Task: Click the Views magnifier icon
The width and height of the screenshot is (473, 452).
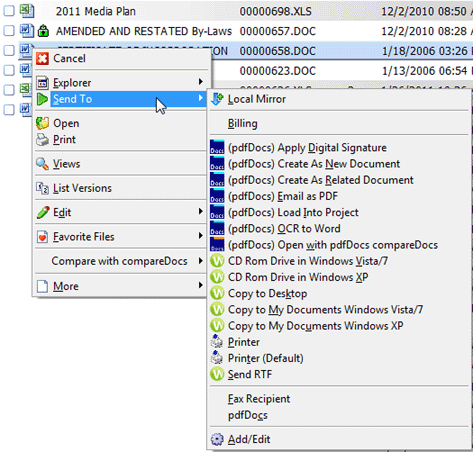Action: tap(42, 164)
